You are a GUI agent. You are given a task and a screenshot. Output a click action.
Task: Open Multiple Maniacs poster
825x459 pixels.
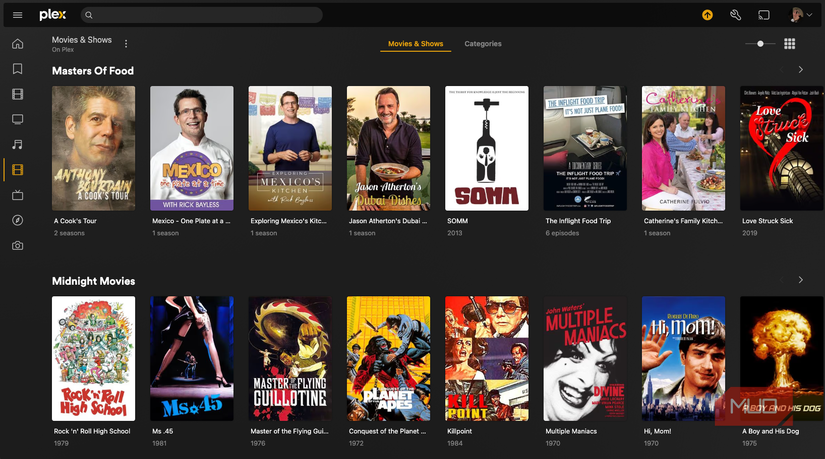pos(585,358)
